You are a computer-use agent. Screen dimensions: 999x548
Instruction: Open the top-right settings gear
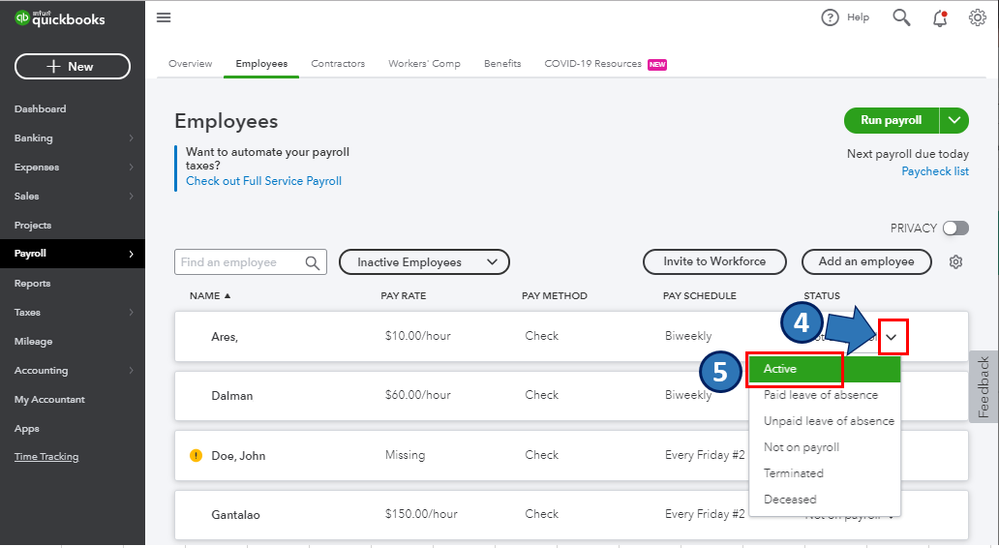click(x=977, y=18)
